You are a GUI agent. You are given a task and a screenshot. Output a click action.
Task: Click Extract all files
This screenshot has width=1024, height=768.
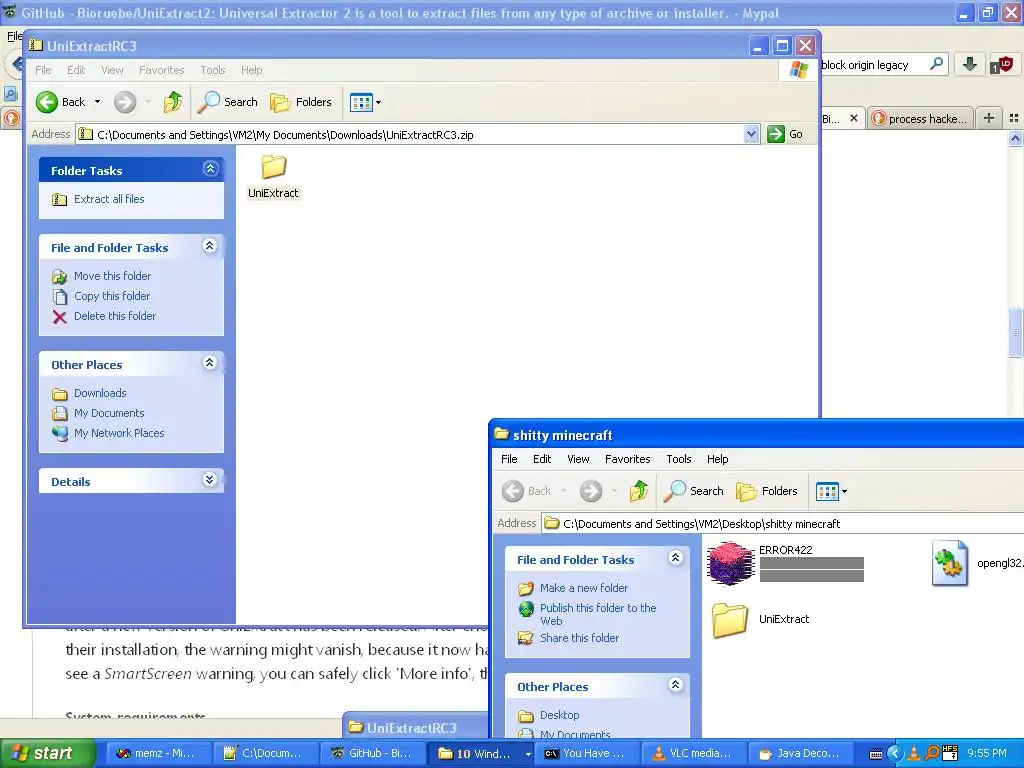coord(109,199)
